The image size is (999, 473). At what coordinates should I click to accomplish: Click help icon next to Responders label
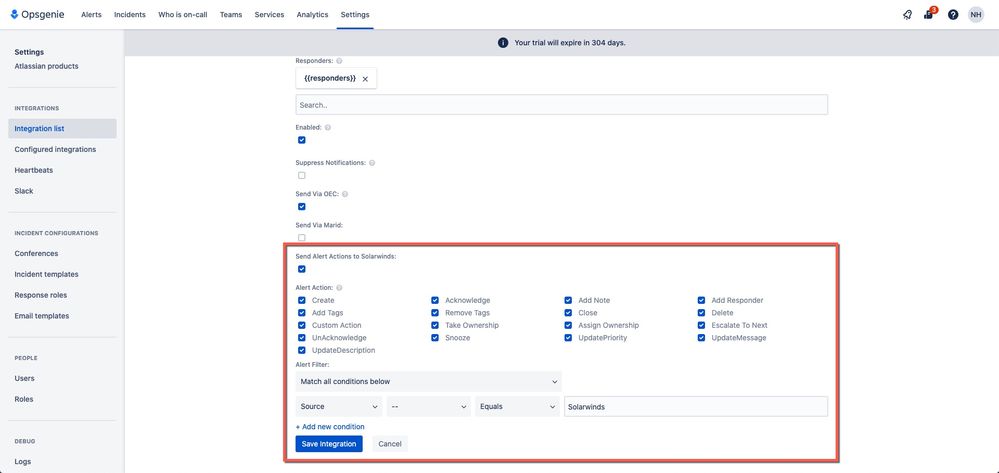(x=339, y=61)
